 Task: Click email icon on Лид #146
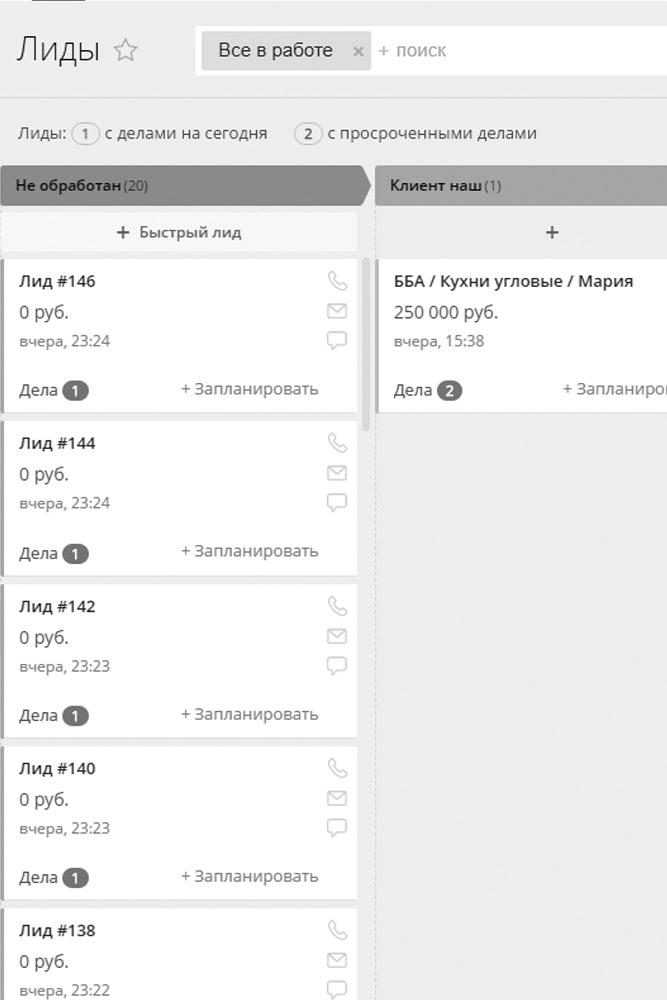[337, 311]
